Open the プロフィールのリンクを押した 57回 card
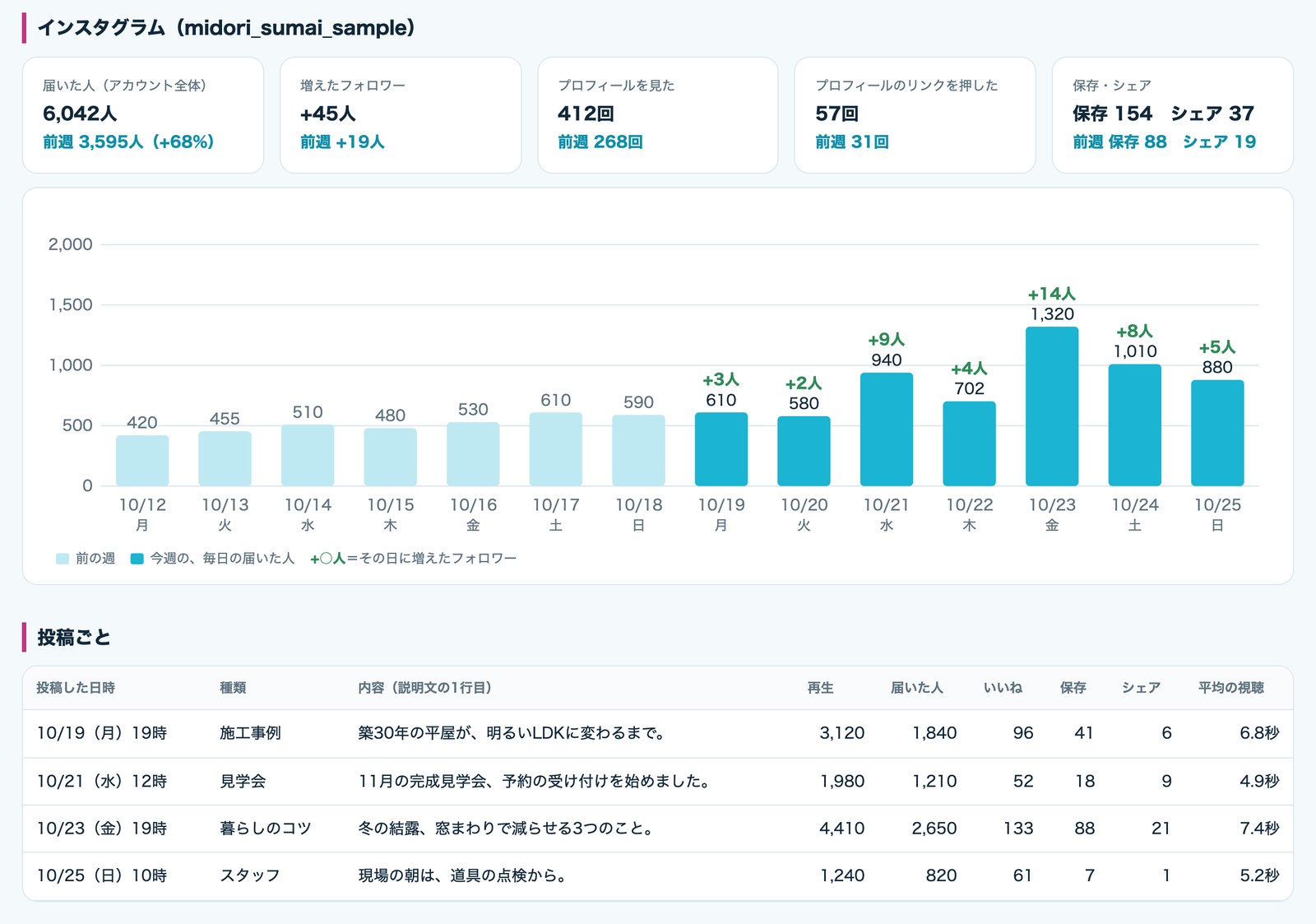The height and width of the screenshot is (924, 1316). pyautogui.click(x=915, y=115)
